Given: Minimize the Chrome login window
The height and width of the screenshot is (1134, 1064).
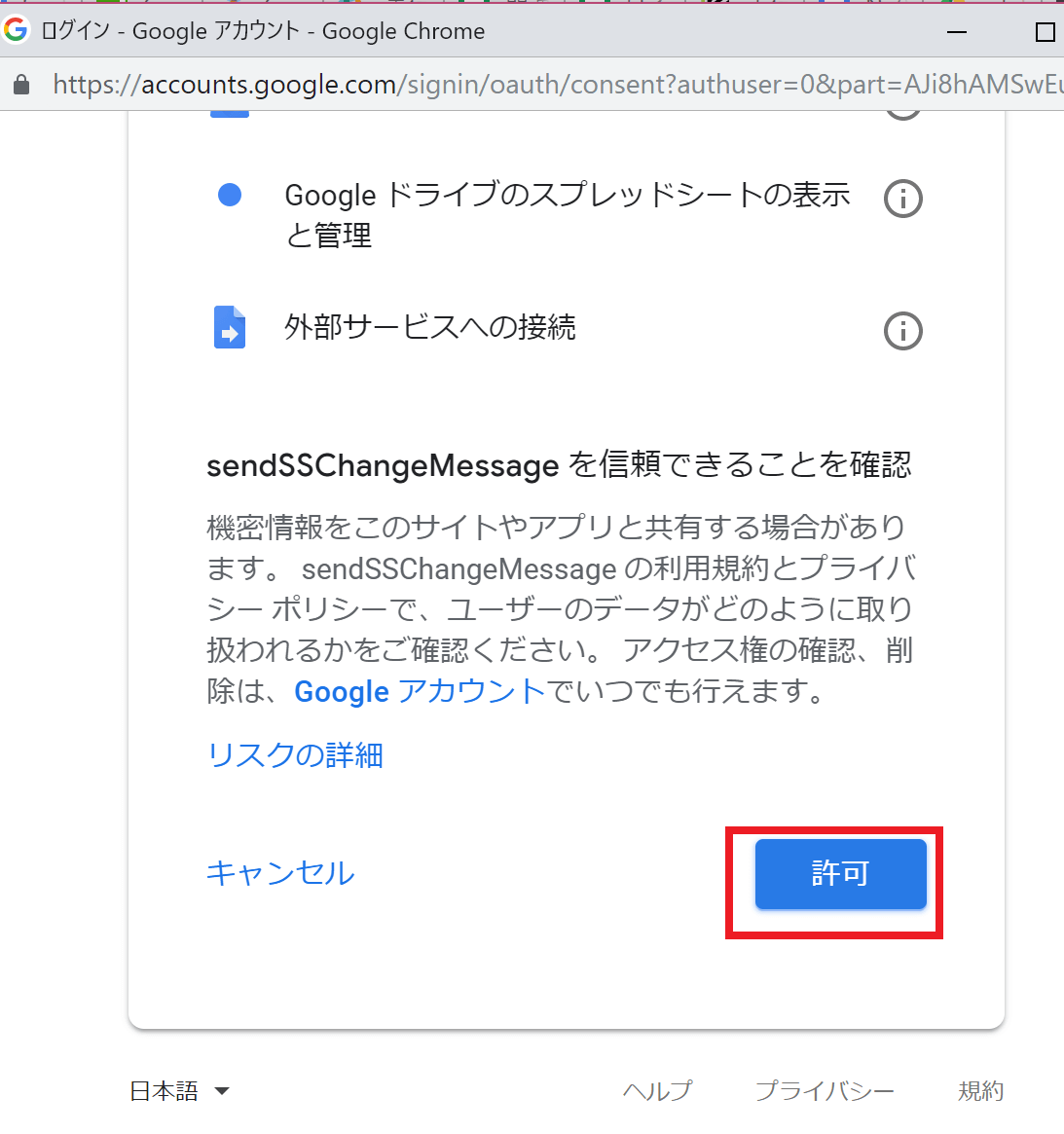Looking at the screenshot, I should pyautogui.click(x=957, y=32).
